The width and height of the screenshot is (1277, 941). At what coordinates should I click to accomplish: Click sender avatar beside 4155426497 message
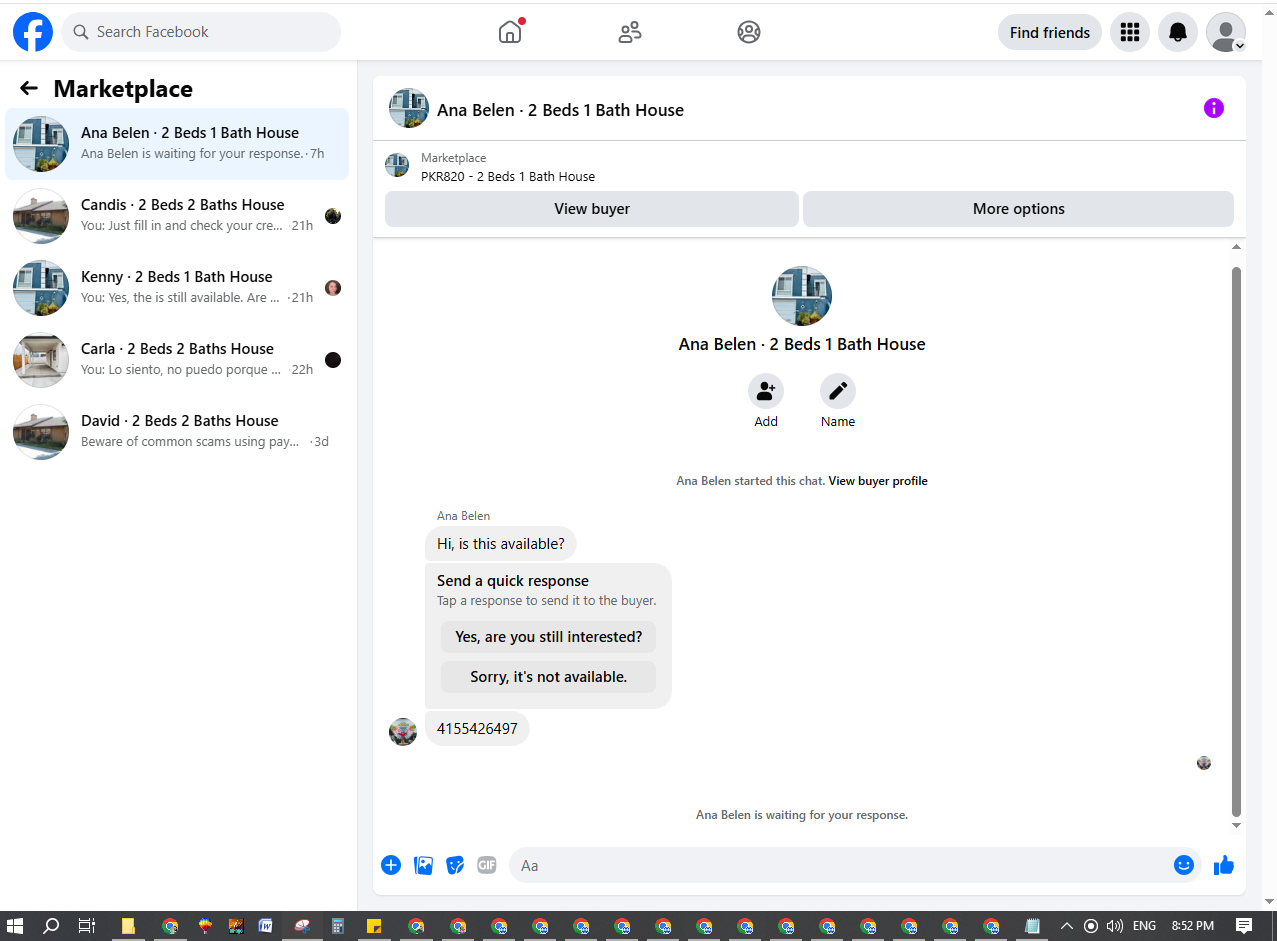pyautogui.click(x=402, y=731)
